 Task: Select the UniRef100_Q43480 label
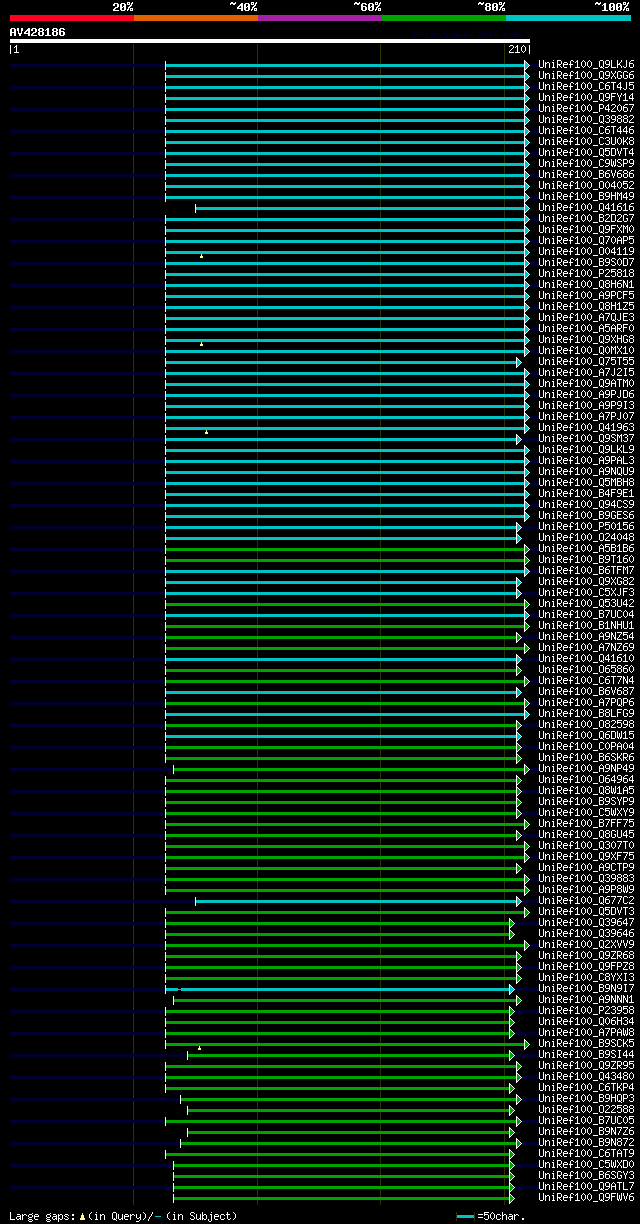pos(586,1077)
